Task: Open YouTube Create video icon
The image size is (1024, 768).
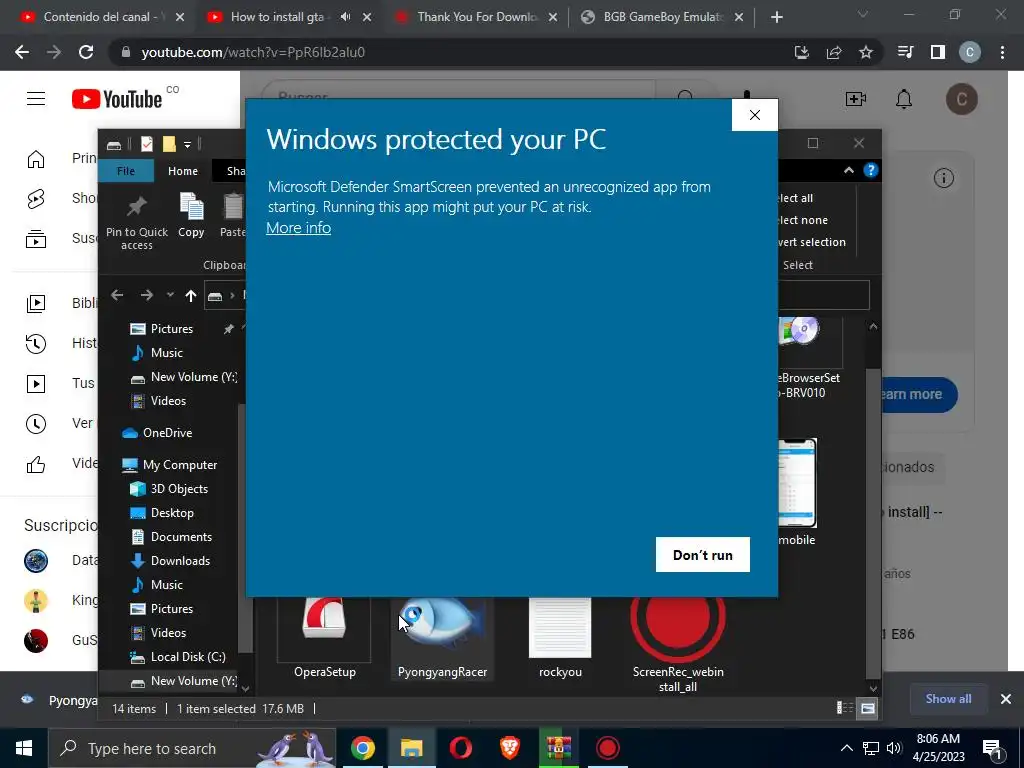Action: tap(856, 99)
